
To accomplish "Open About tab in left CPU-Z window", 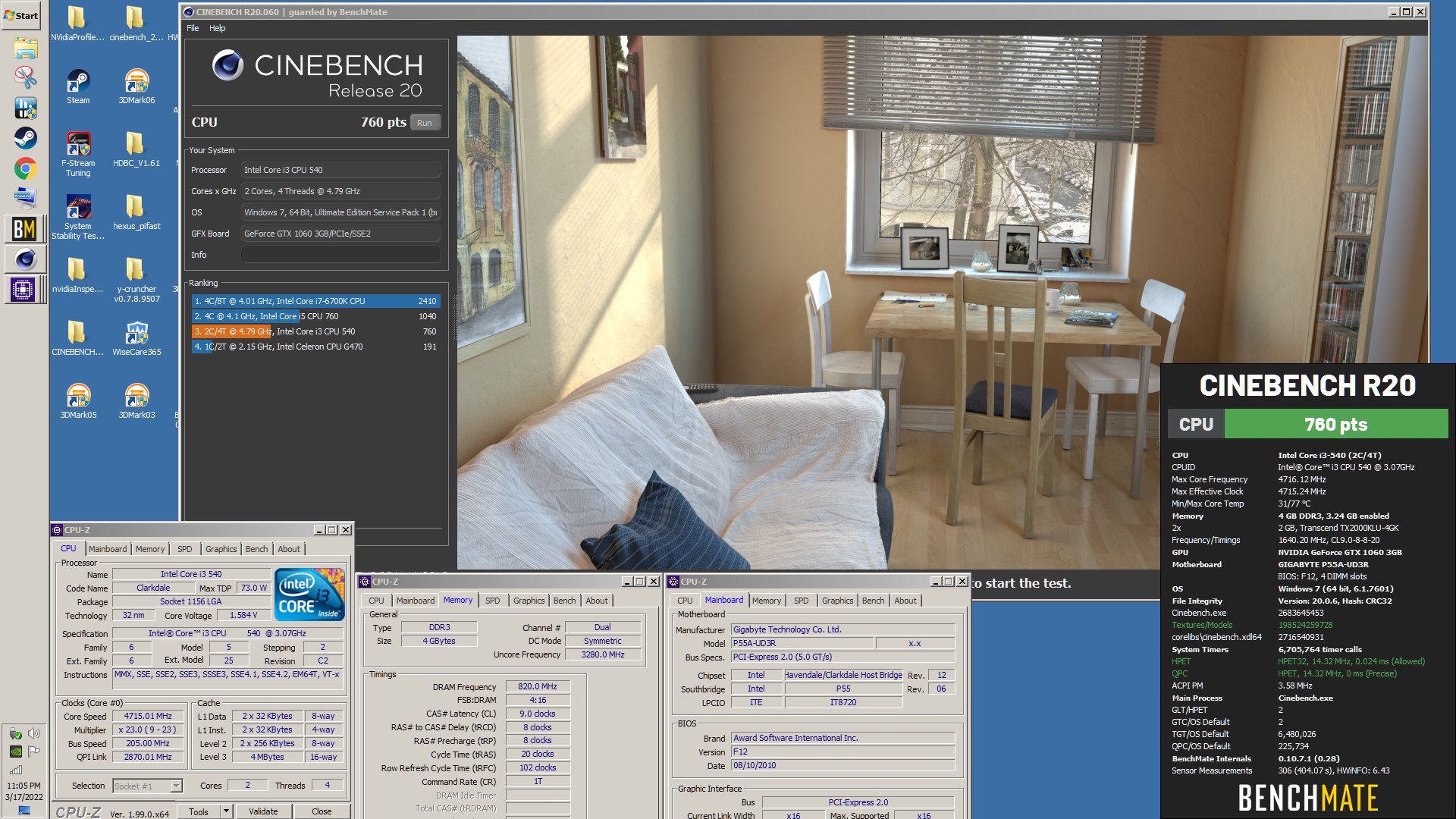I will coord(289,549).
